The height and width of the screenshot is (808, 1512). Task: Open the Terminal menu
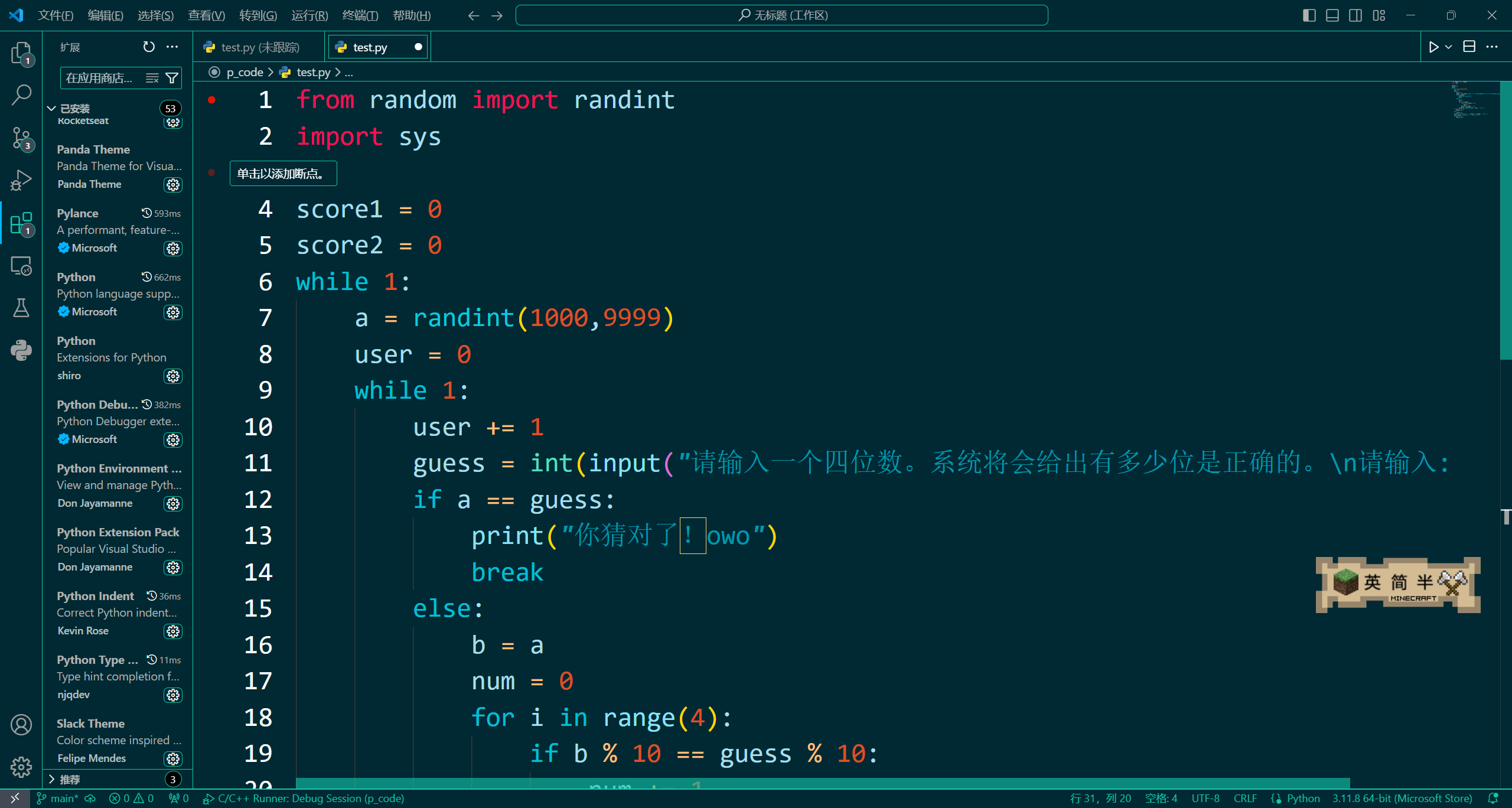[x=360, y=15]
